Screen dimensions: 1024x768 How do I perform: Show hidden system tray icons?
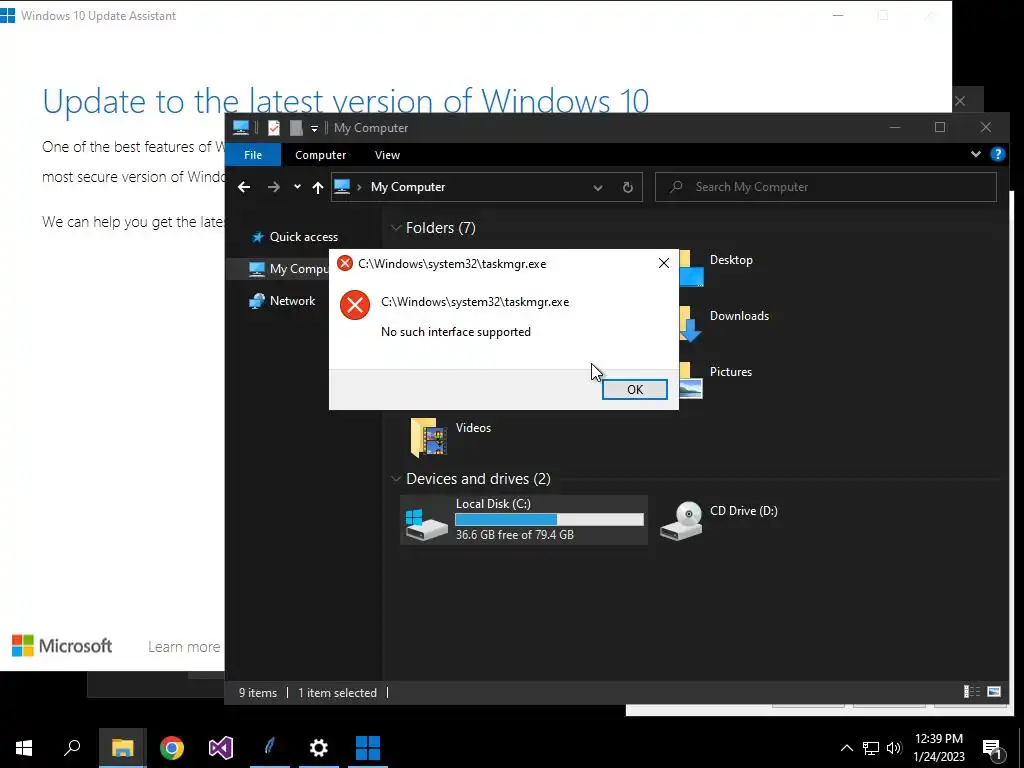point(846,748)
